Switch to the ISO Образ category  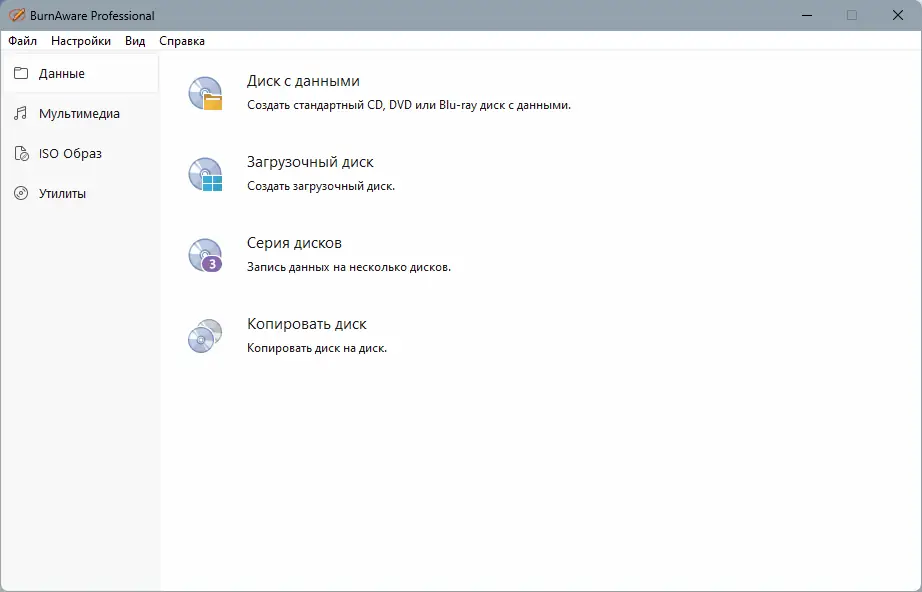[x=81, y=153]
